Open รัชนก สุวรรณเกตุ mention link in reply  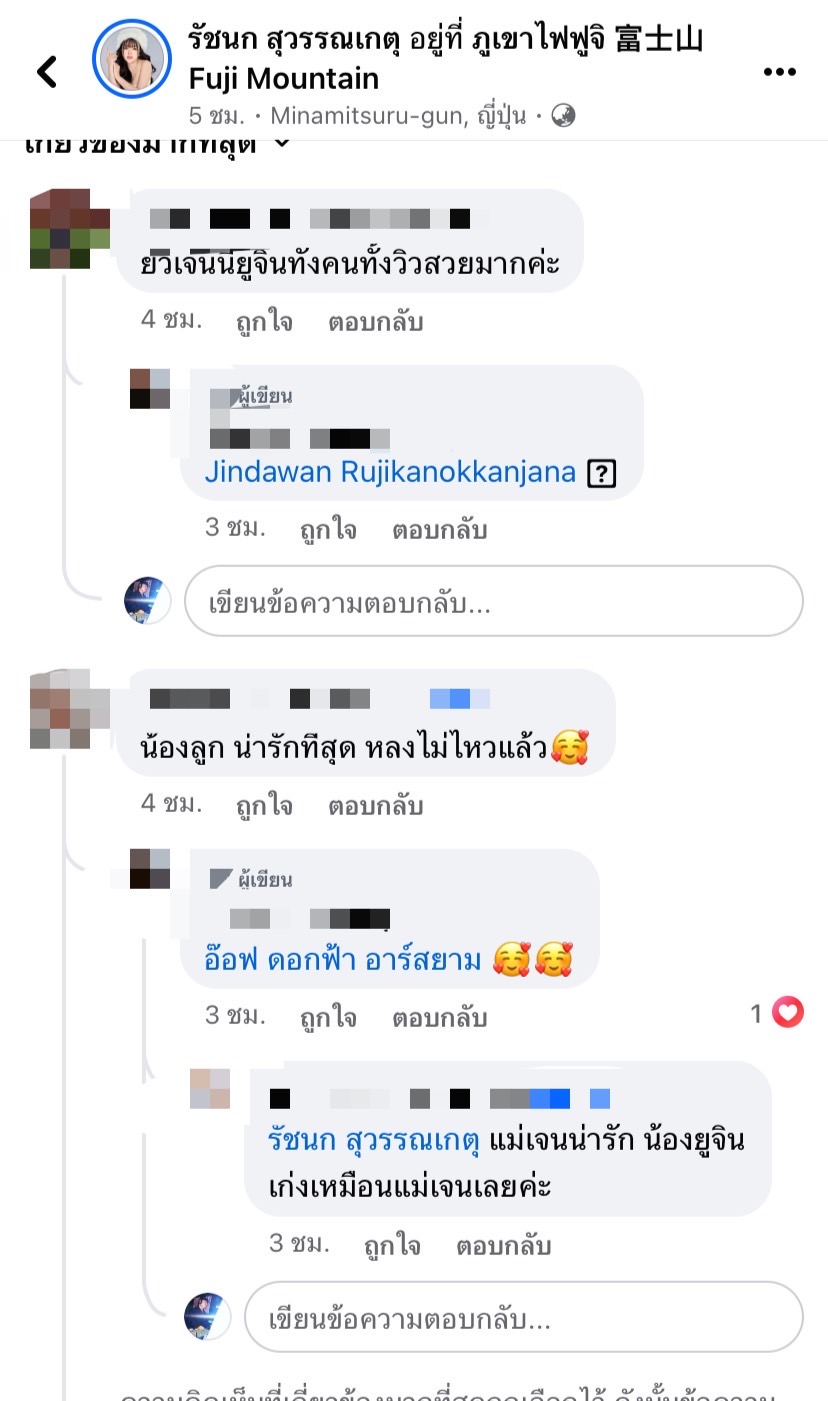[375, 1141]
